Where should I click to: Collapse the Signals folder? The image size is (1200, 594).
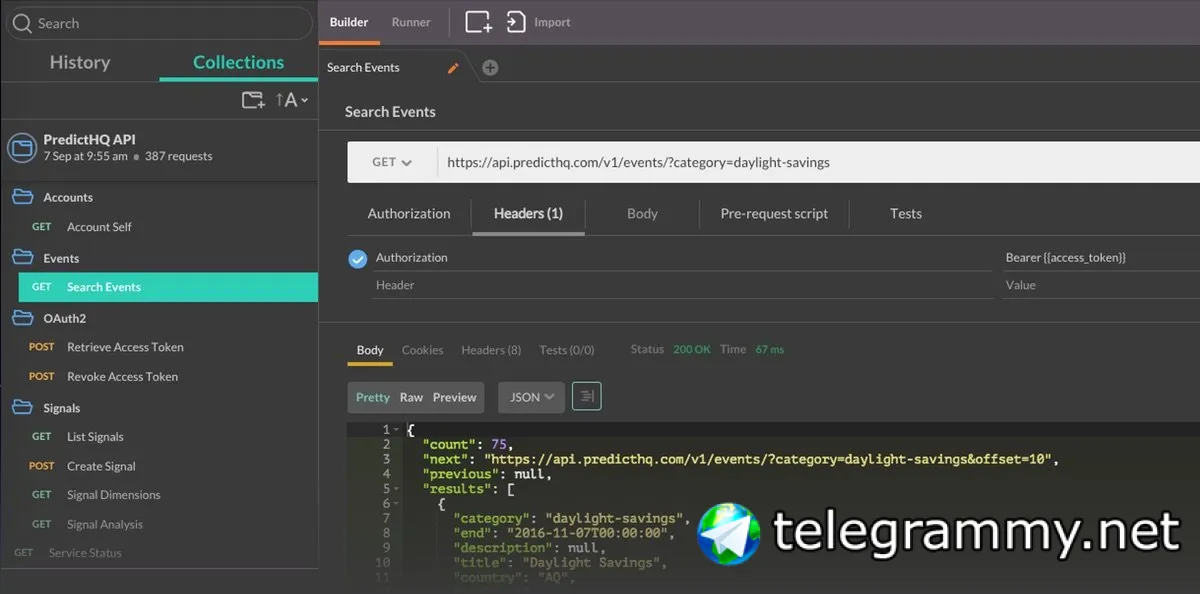22,408
